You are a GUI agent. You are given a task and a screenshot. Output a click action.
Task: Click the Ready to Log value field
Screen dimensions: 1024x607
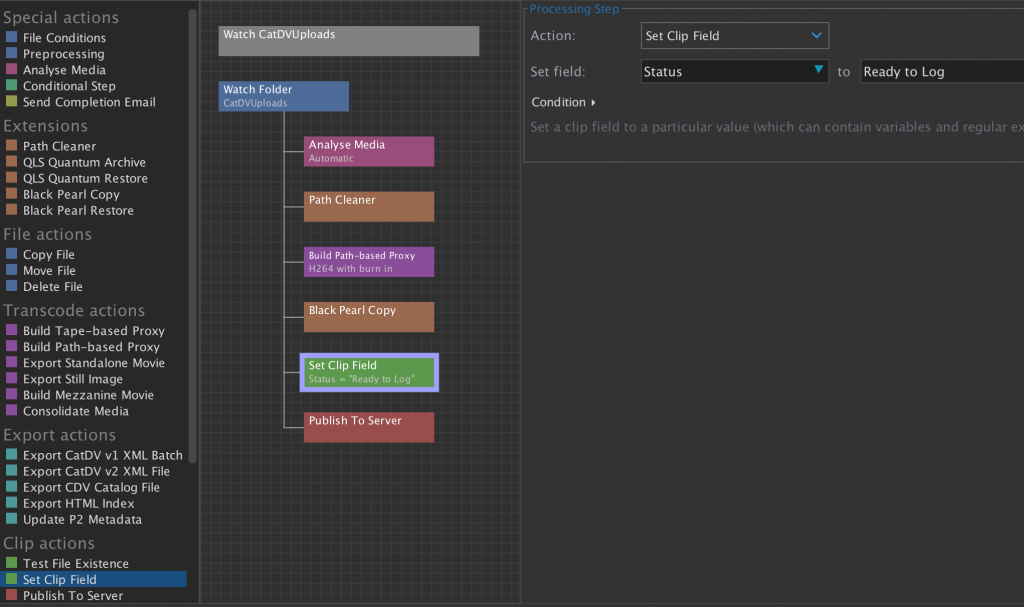(940, 71)
